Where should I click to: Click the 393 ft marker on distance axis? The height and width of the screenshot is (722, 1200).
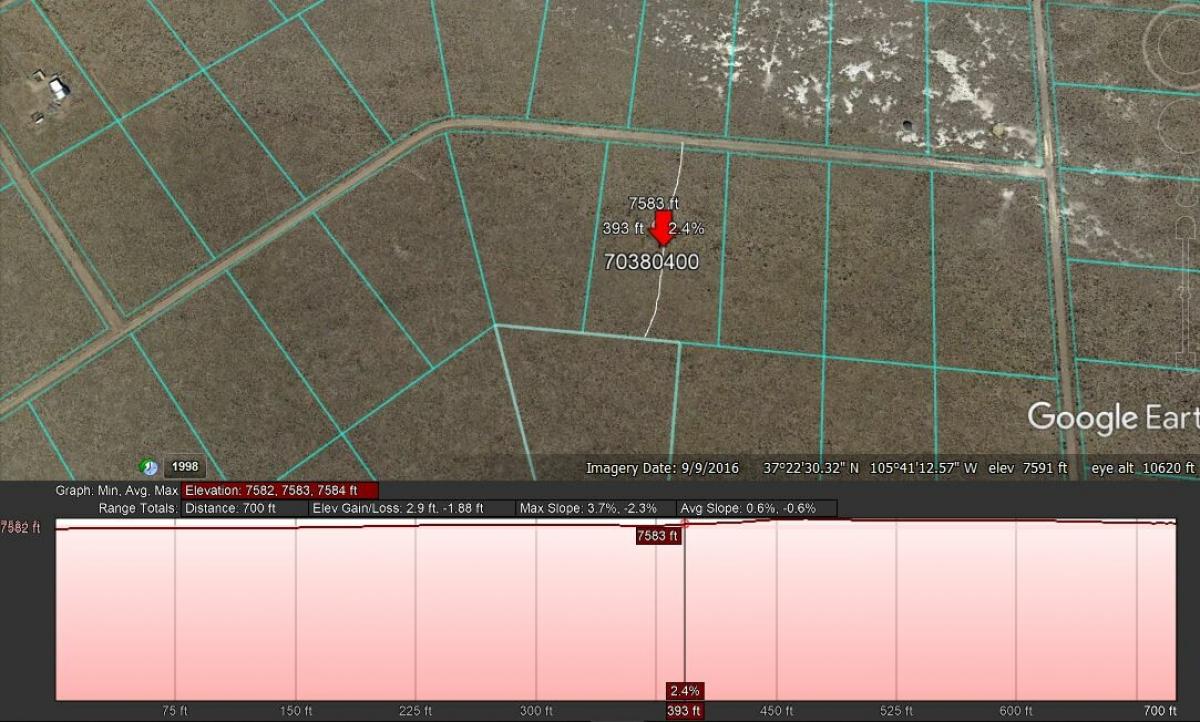click(684, 711)
